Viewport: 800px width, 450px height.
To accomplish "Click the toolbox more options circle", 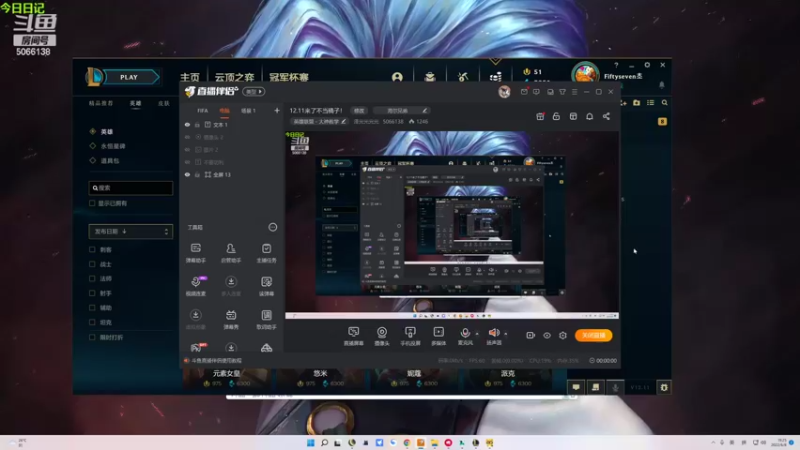I will [273, 227].
